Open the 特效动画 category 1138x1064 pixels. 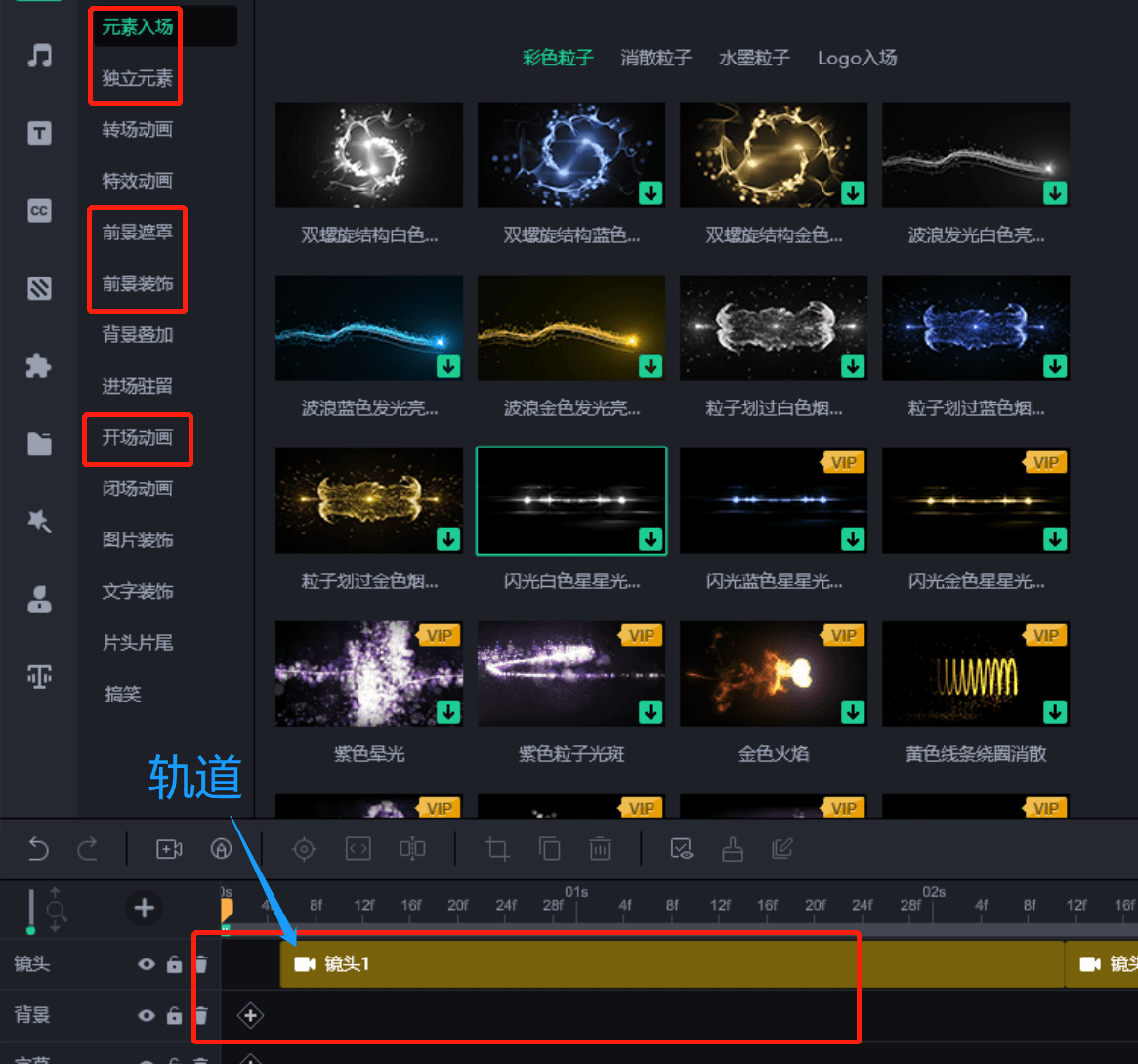click(137, 180)
